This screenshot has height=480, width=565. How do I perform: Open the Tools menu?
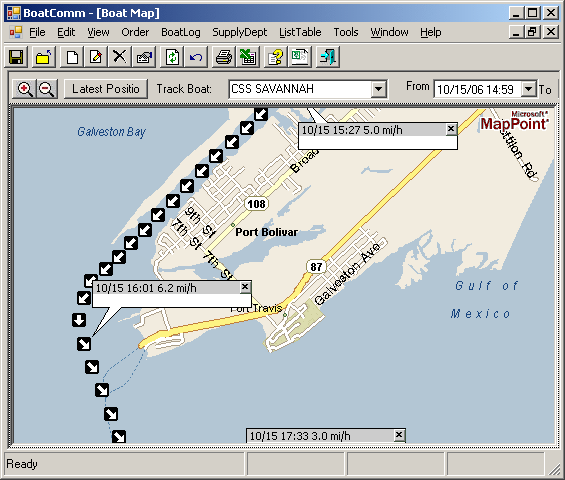click(346, 32)
